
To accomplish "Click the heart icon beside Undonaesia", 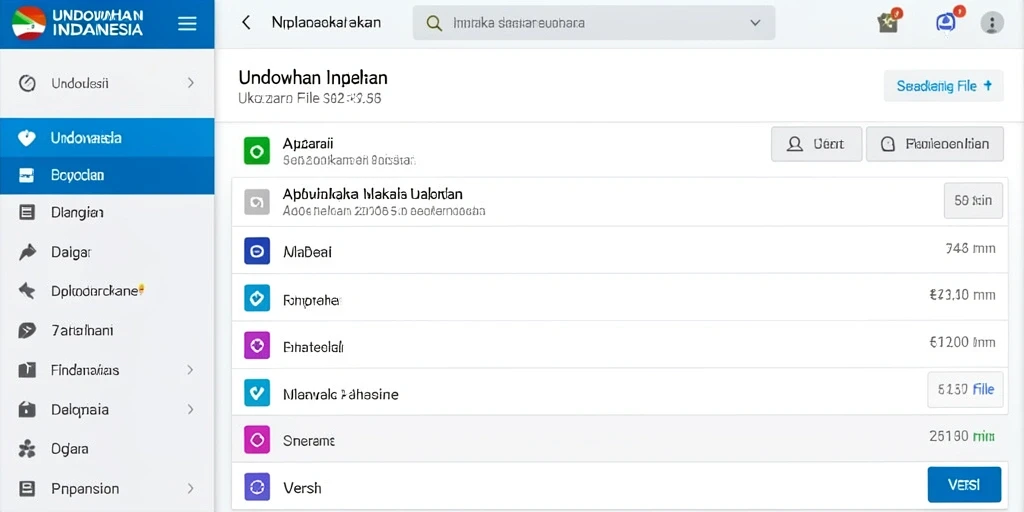I will click(x=27, y=138).
